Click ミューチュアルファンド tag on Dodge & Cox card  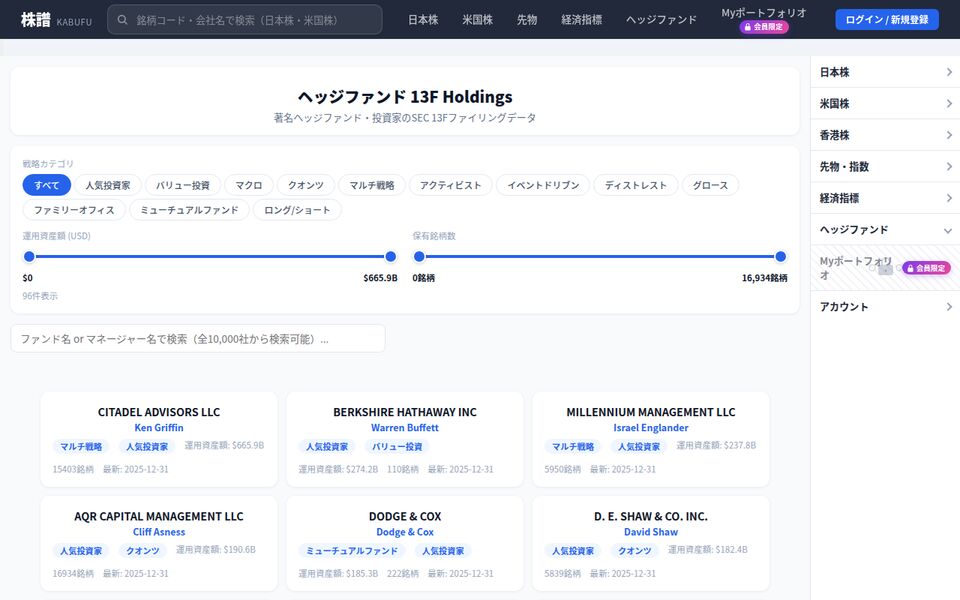[352, 550]
